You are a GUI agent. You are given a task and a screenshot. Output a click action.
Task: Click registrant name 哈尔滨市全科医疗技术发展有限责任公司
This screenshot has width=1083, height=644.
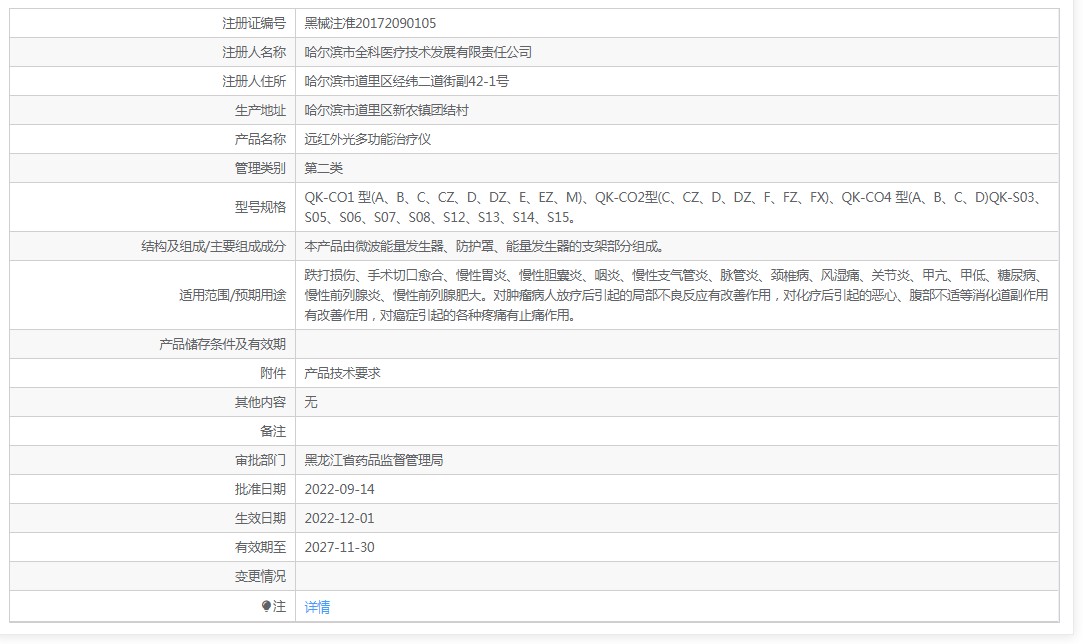(x=418, y=53)
